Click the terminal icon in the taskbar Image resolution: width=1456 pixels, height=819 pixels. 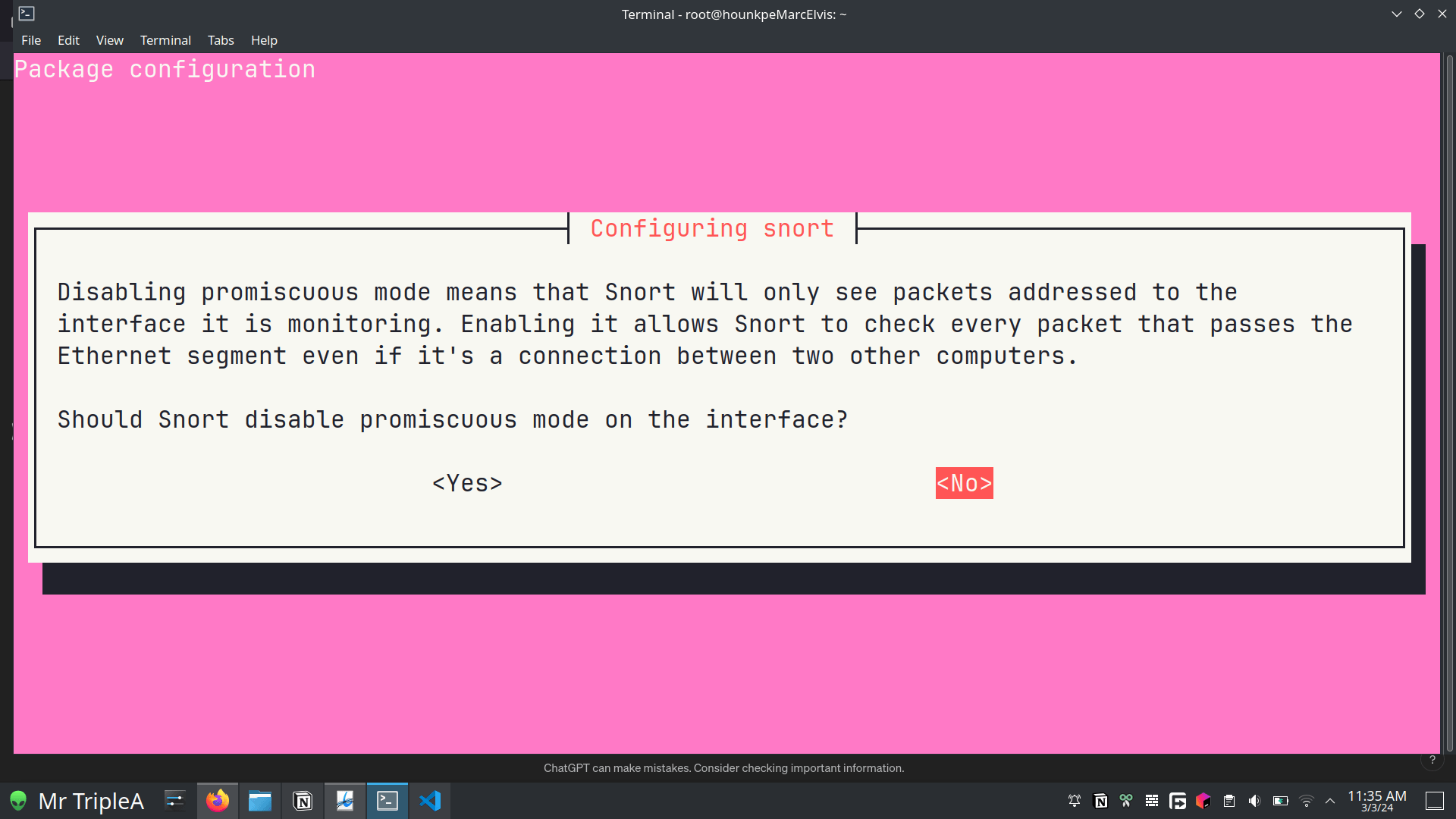pos(388,801)
